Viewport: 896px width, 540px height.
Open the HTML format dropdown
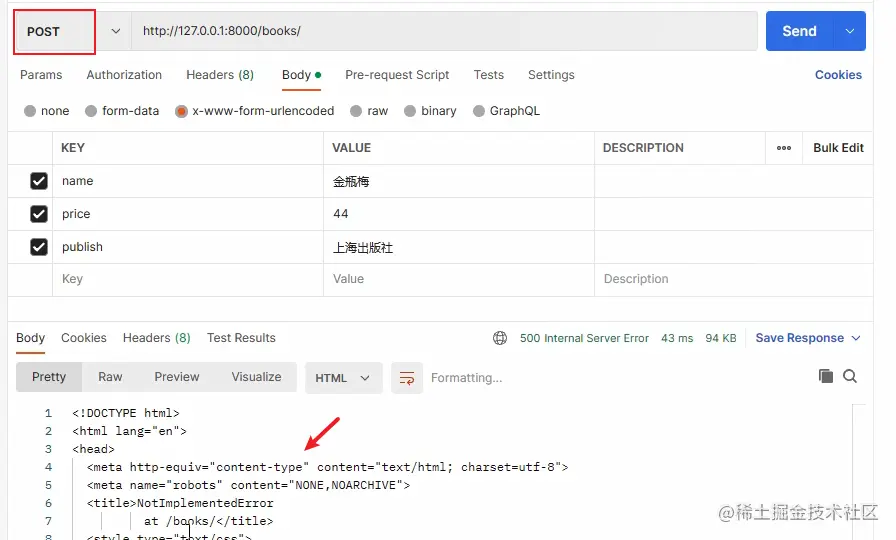pos(343,378)
